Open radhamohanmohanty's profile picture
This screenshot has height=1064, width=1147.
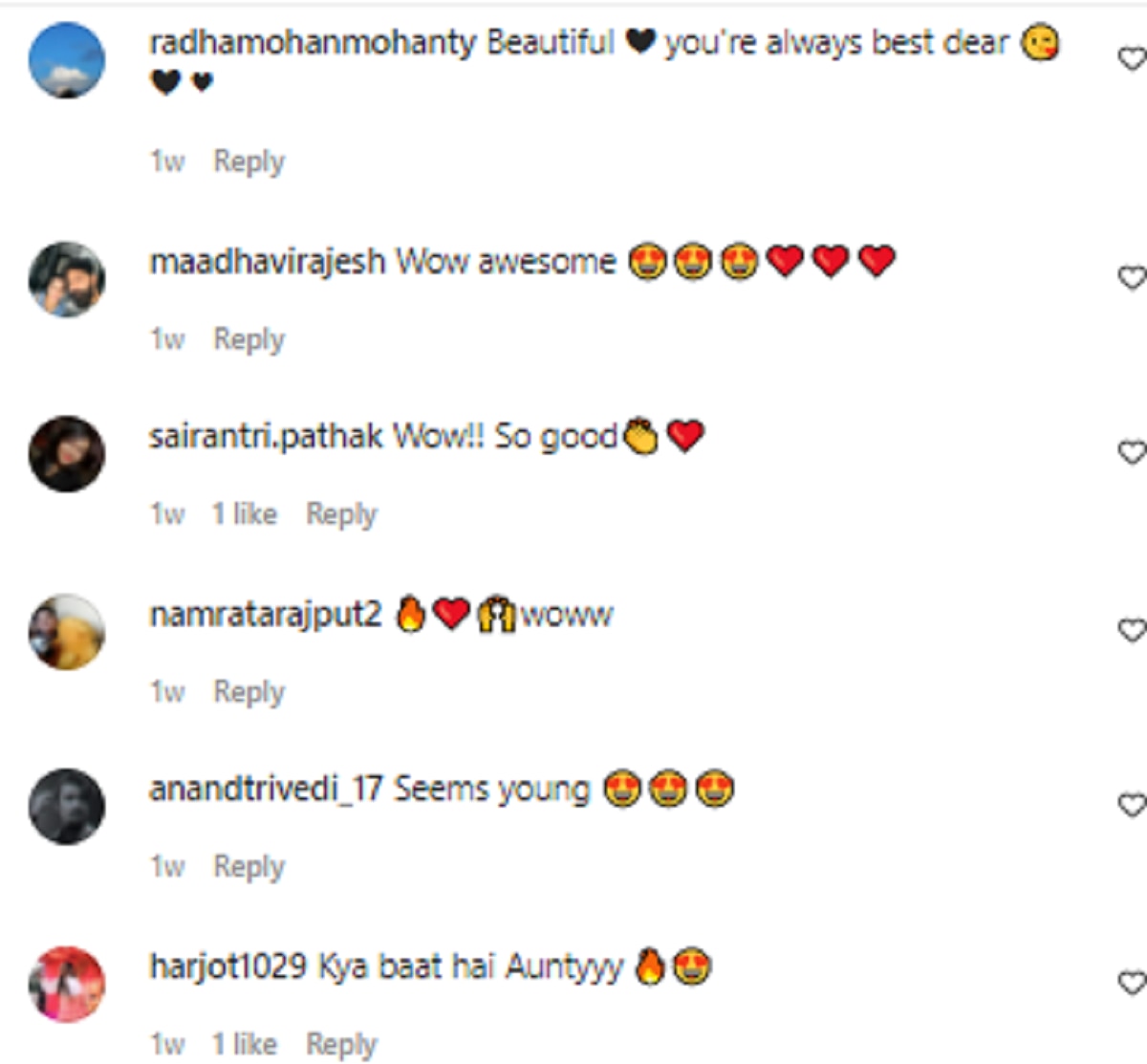point(67,60)
